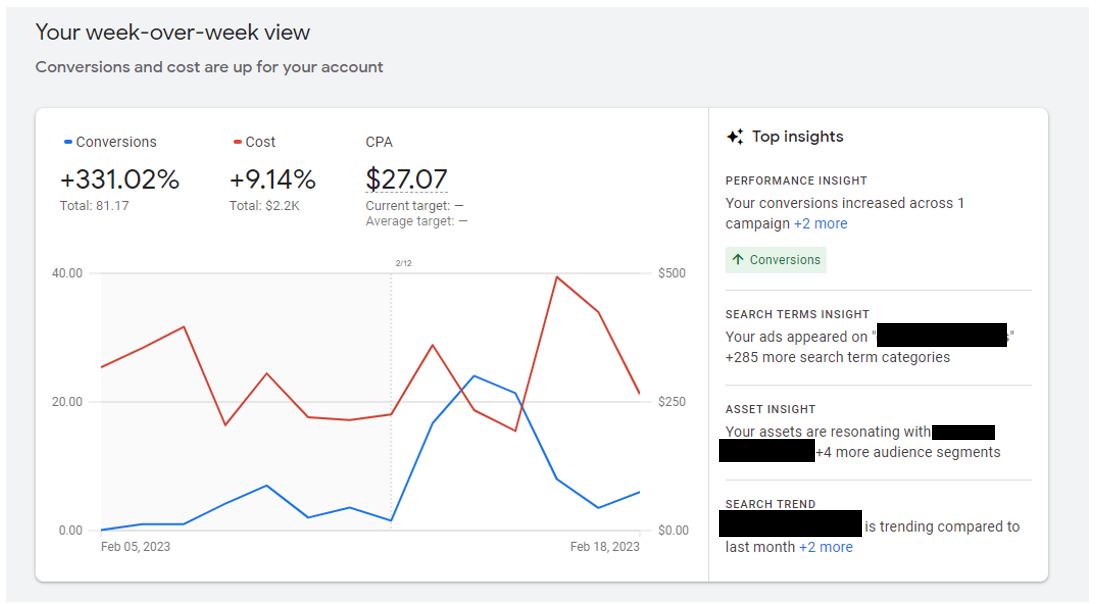Click "+285 more search term categories" text
This screenshot has height=604, width=1096.
click(x=837, y=357)
